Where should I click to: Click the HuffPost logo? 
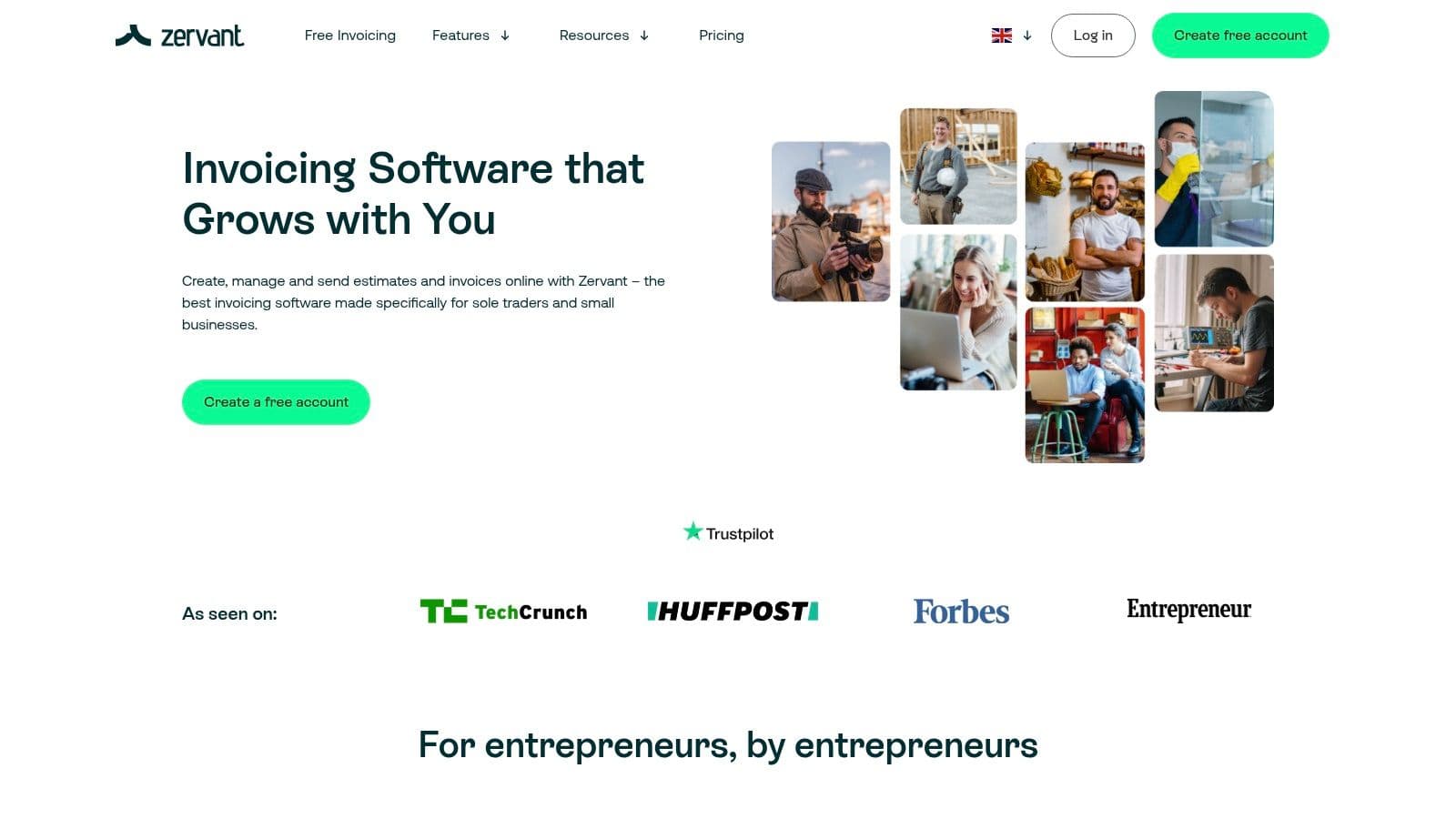point(733,612)
